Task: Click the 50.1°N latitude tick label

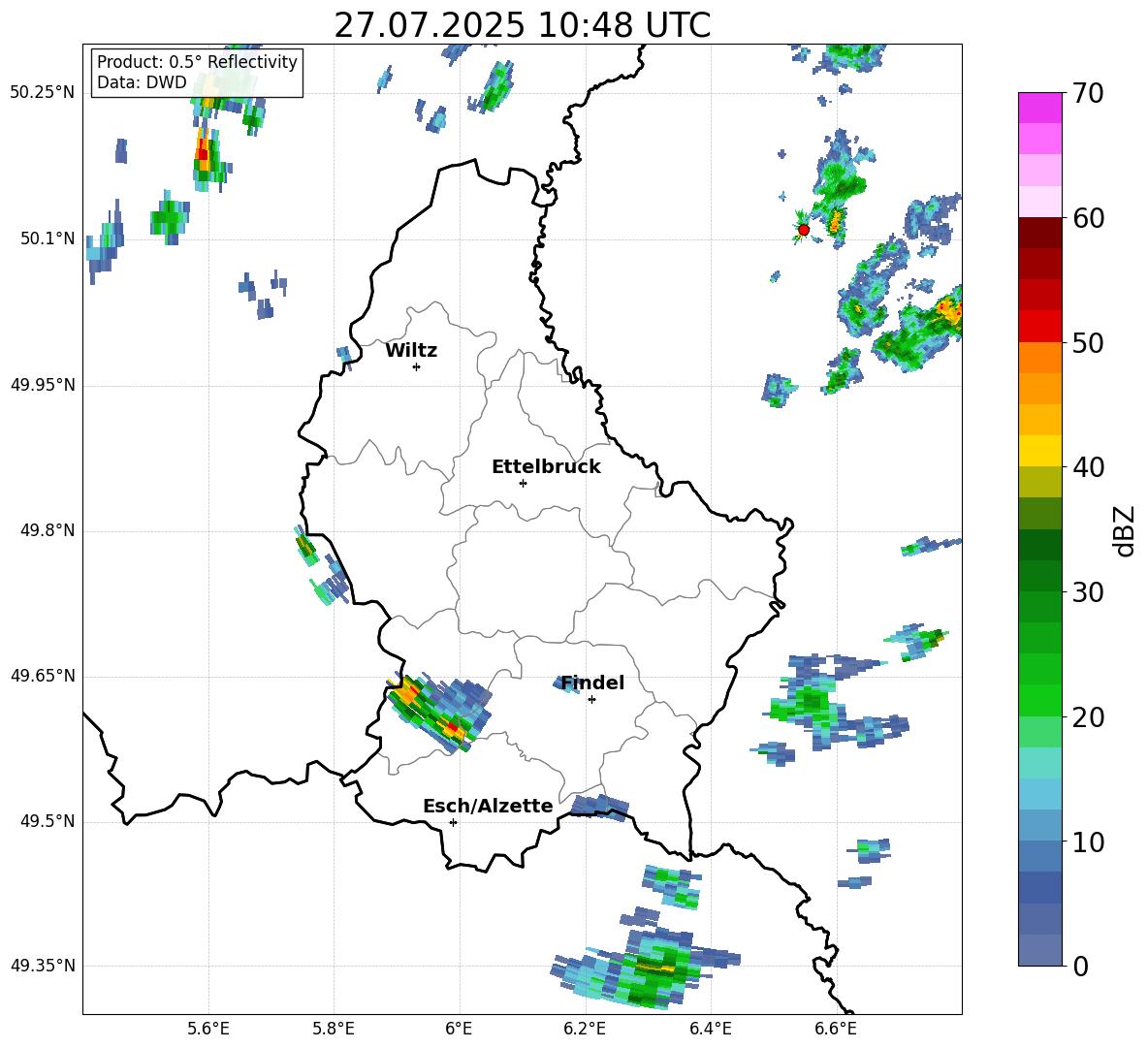Action: [47, 238]
